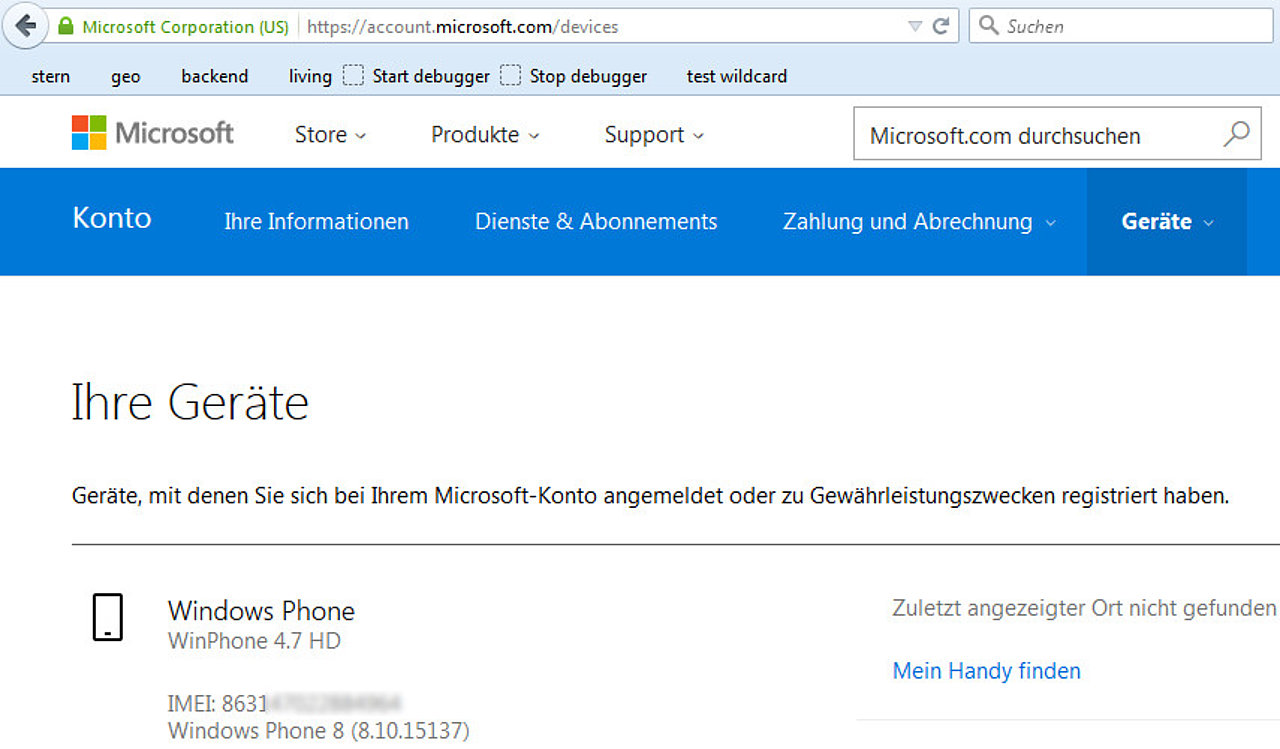Click the phone device icon
This screenshot has width=1280, height=749.
click(107, 616)
